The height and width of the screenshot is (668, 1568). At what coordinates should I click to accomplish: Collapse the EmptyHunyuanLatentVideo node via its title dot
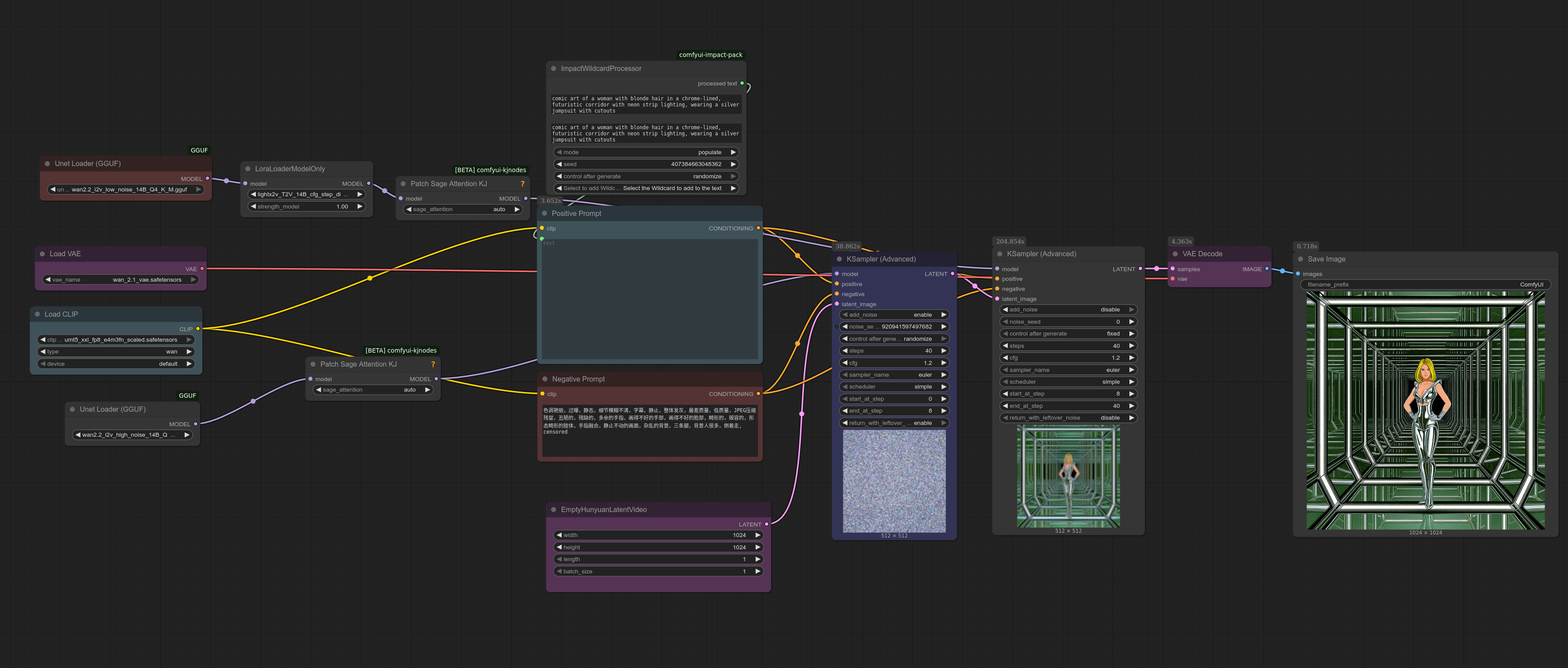[x=553, y=510]
